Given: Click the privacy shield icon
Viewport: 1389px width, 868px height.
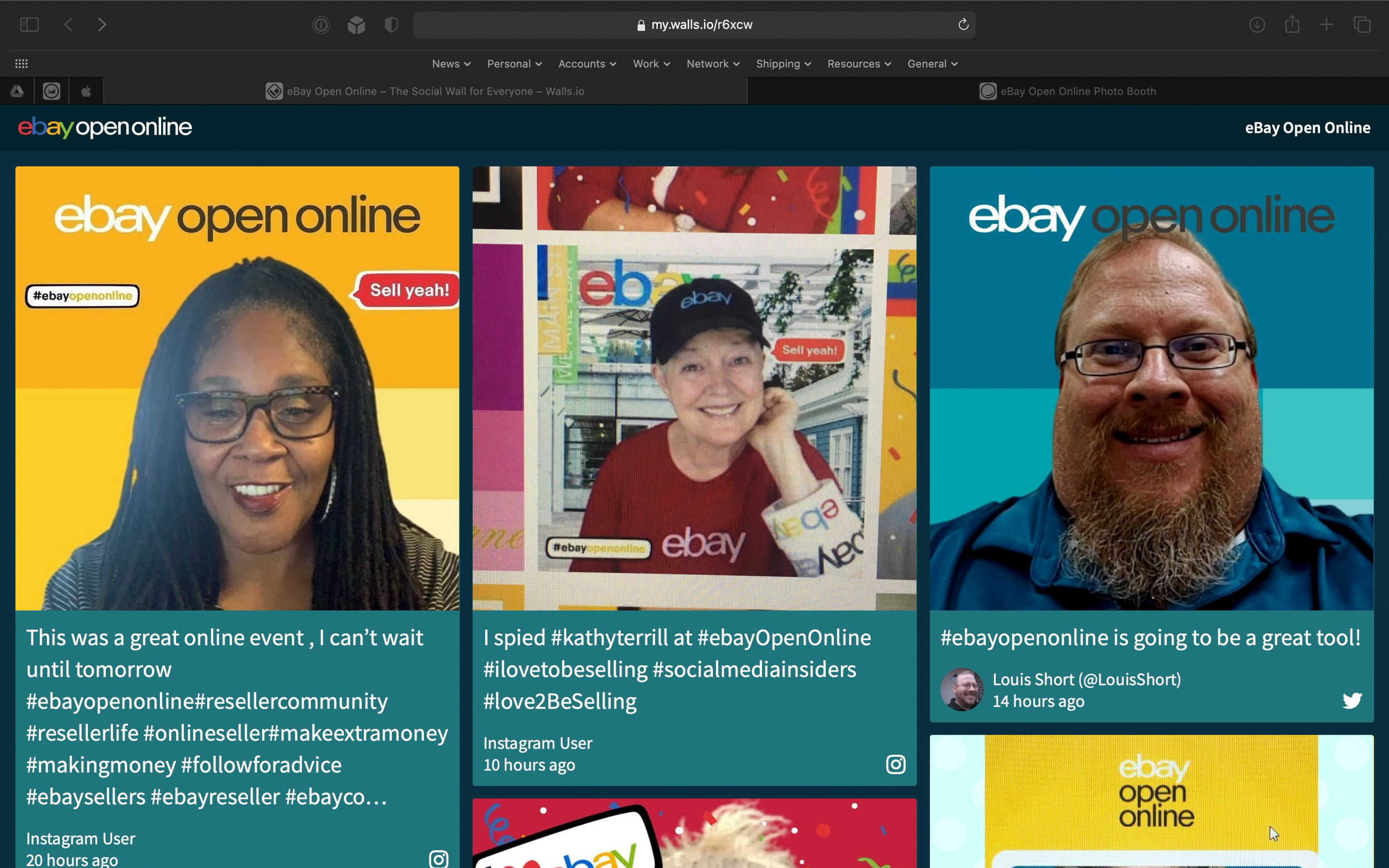Looking at the screenshot, I should click(391, 24).
